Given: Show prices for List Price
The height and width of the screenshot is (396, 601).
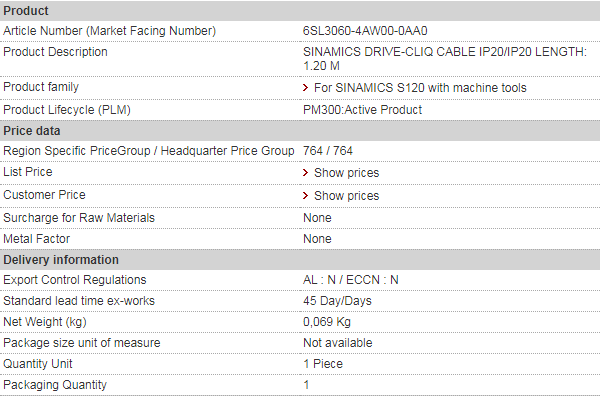Looking at the screenshot, I should click(346, 173).
